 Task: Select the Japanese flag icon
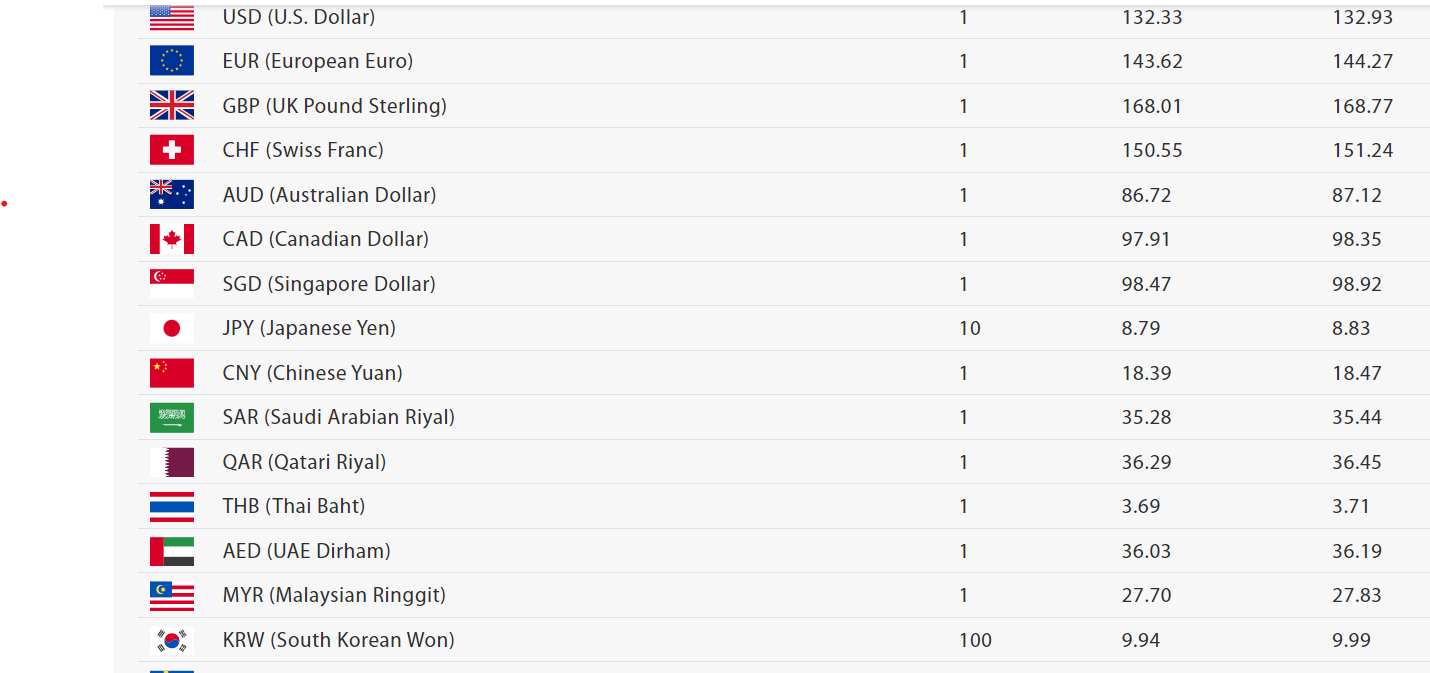pos(172,328)
